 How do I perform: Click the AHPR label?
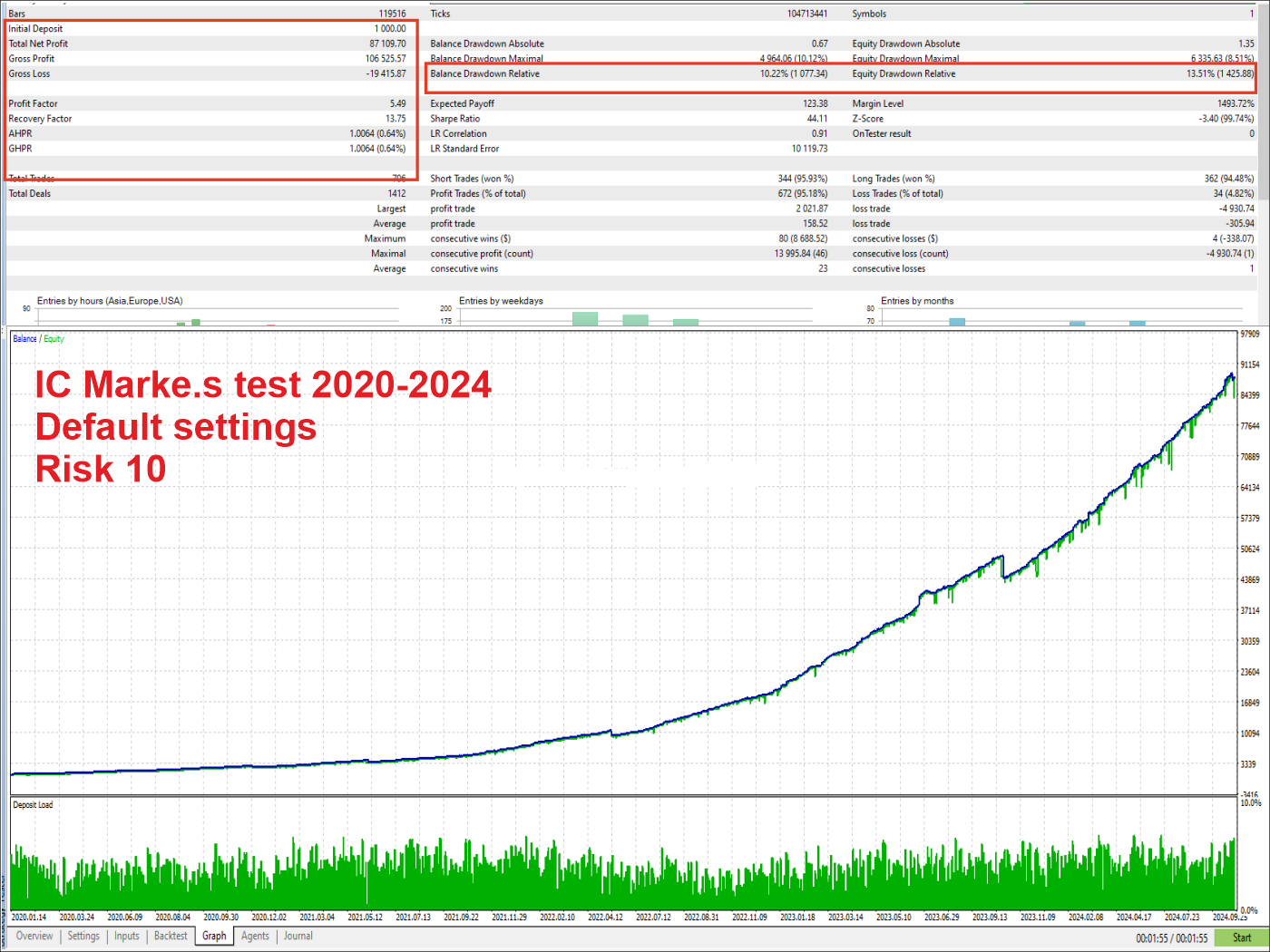[20, 133]
